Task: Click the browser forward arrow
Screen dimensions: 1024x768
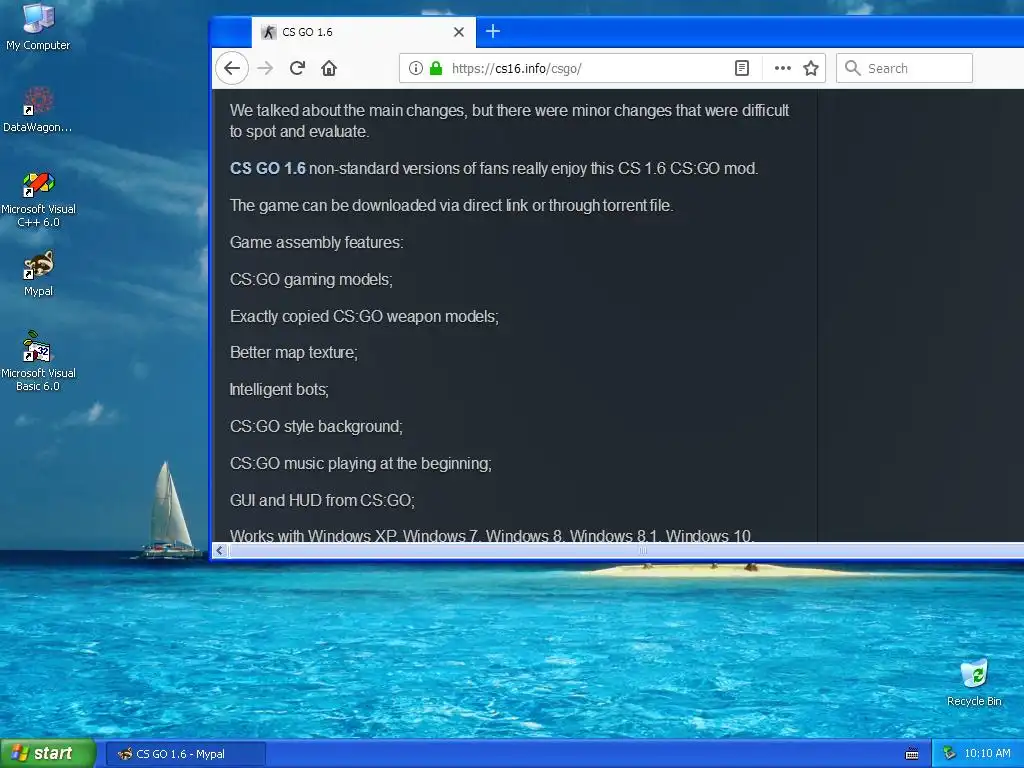Action: [265, 68]
